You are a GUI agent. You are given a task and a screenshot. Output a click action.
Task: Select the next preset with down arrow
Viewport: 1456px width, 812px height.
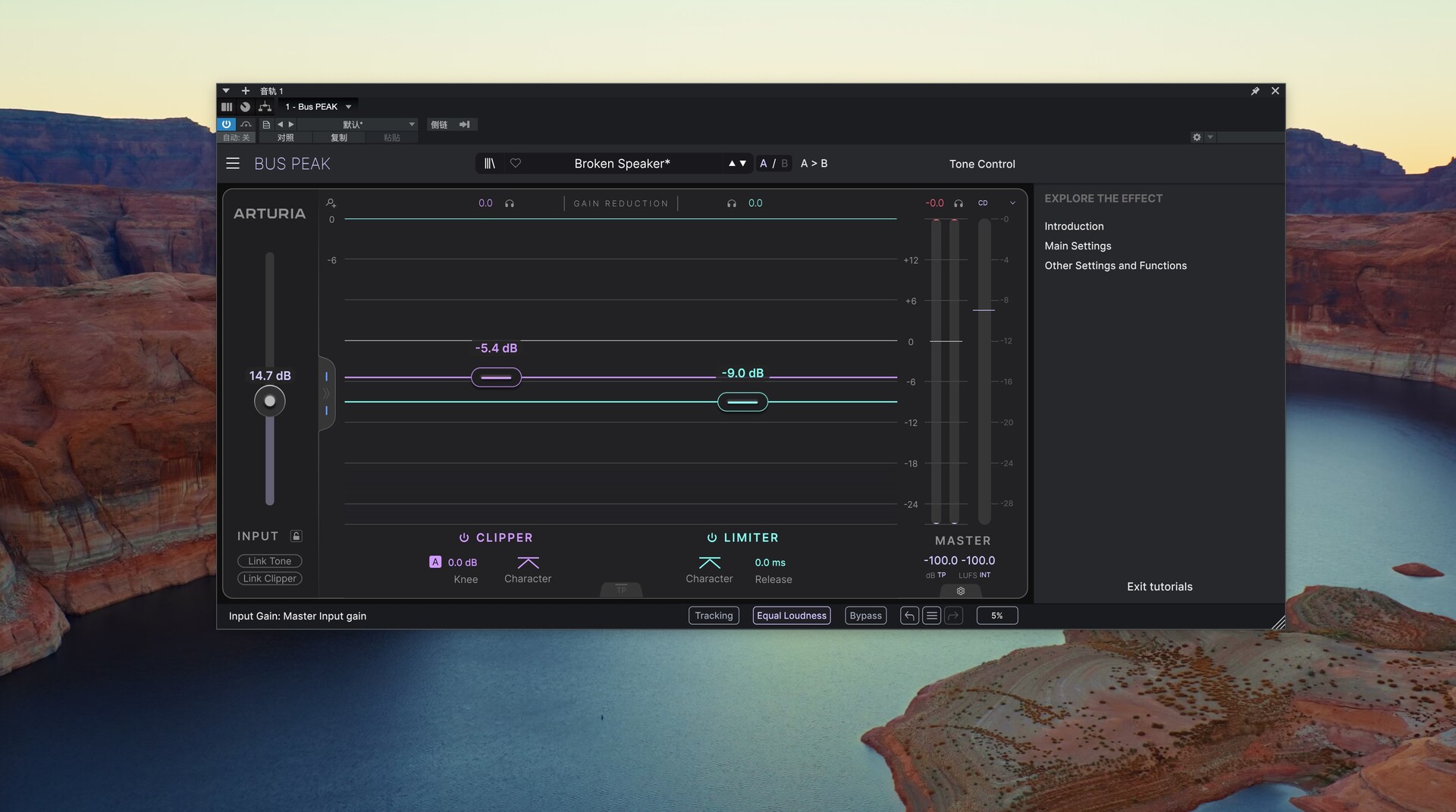pyautogui.click(x=742, y=163)
